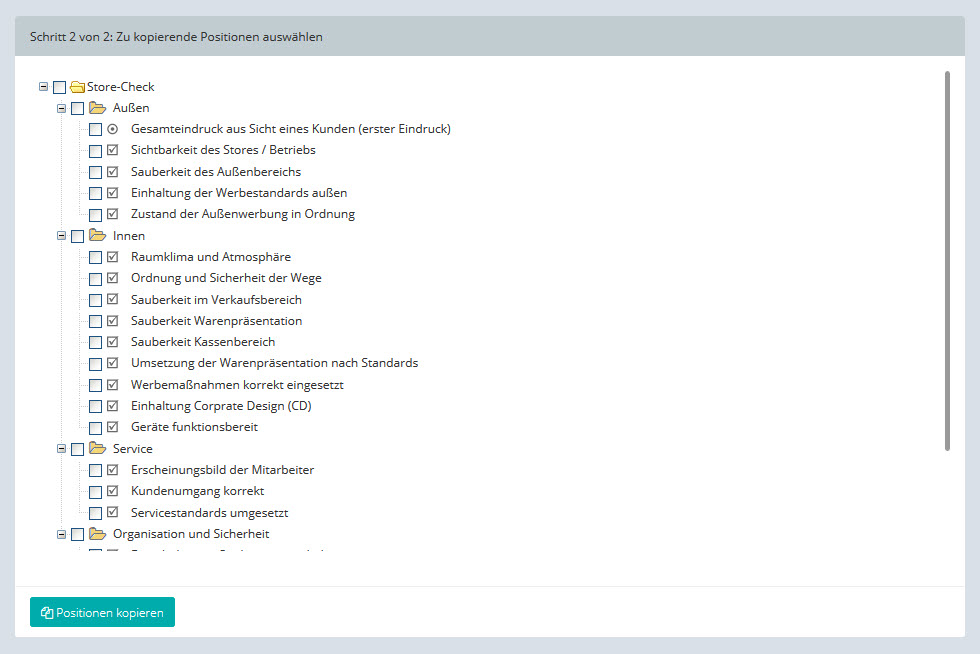The image size is (980, 654).
Task: Collapse the Store-Check root node
Action: (x=43, y=87)
